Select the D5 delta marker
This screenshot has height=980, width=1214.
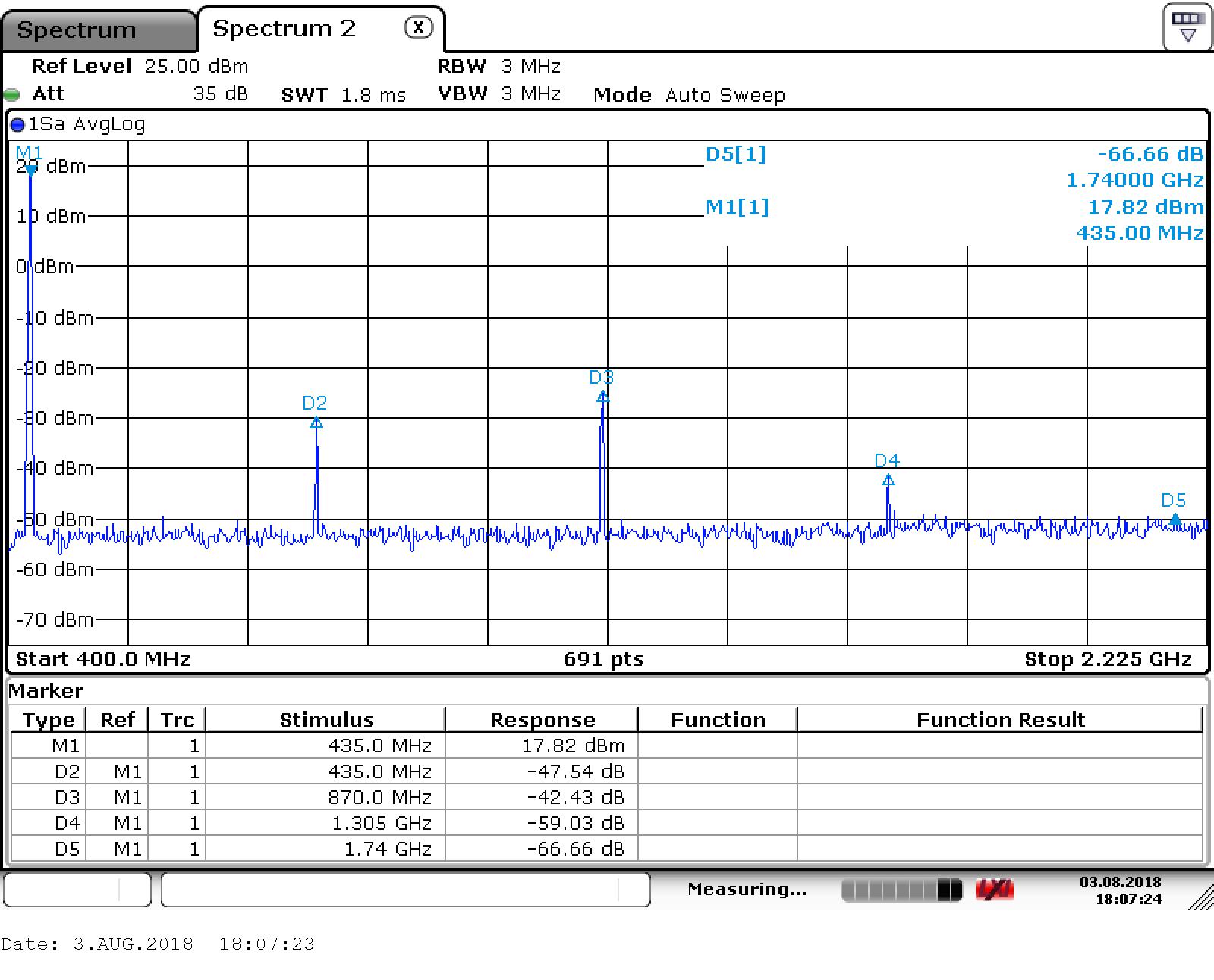click(x=1175, y=519)
